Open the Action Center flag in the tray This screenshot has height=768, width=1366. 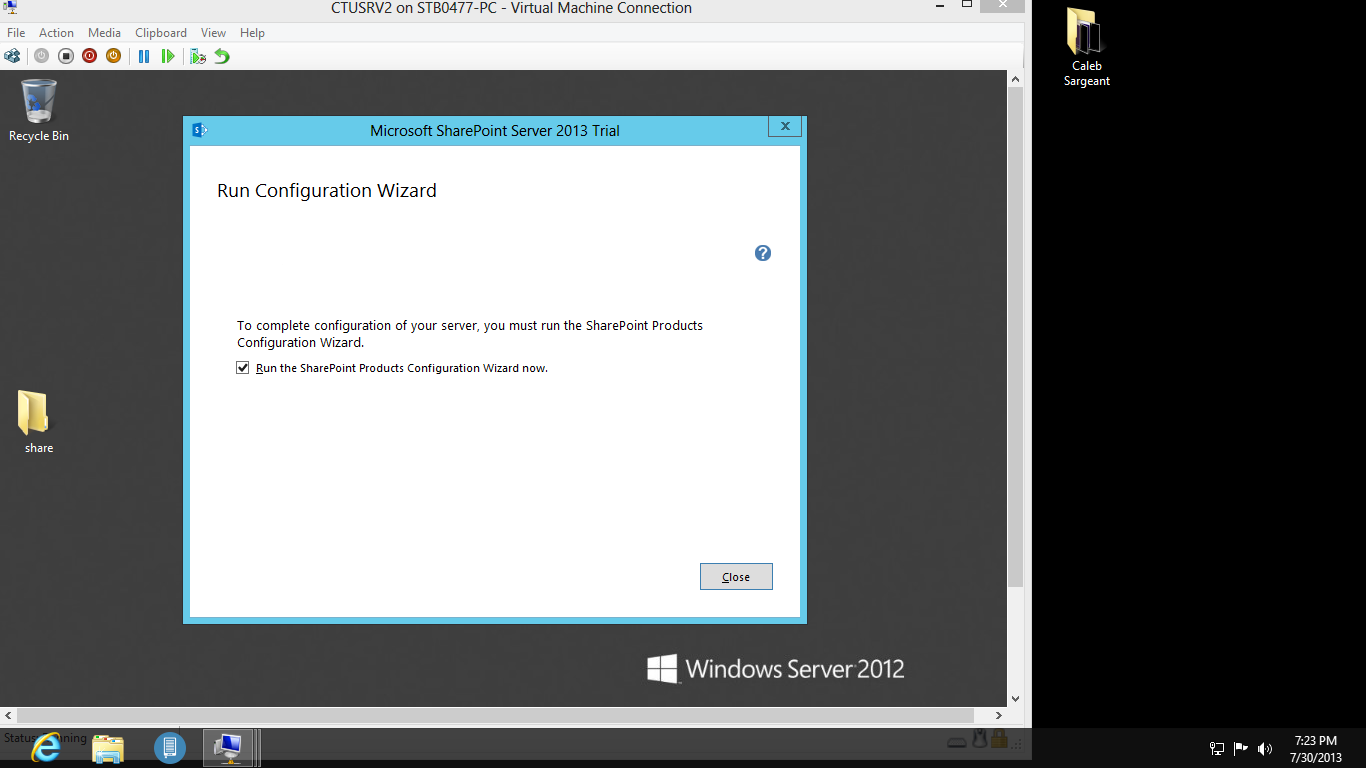pyautogui.click(x=1241, y=748)
